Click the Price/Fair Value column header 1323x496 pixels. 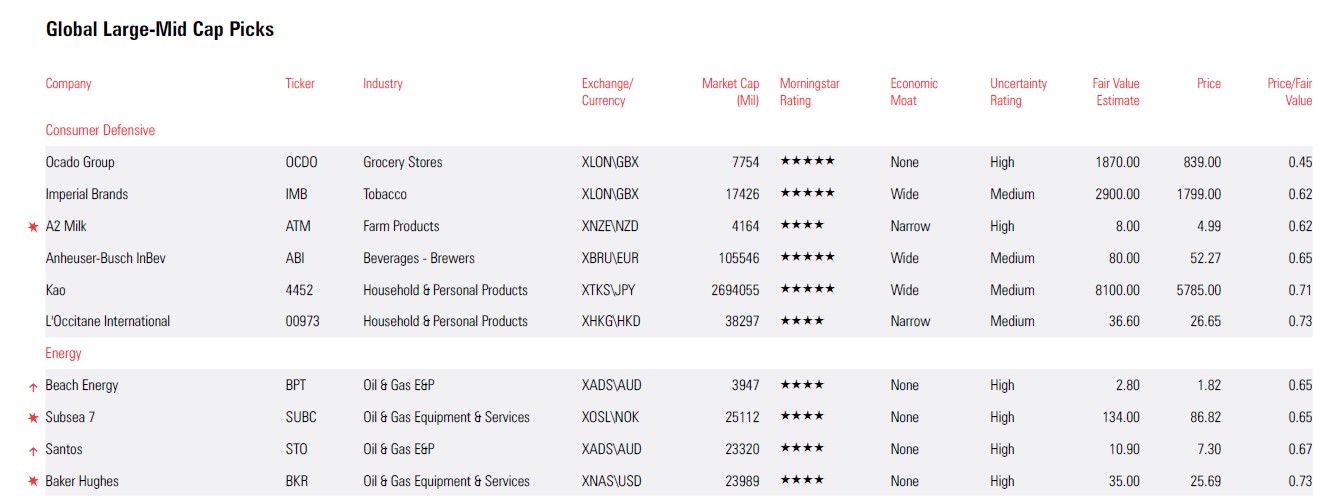1289,92
